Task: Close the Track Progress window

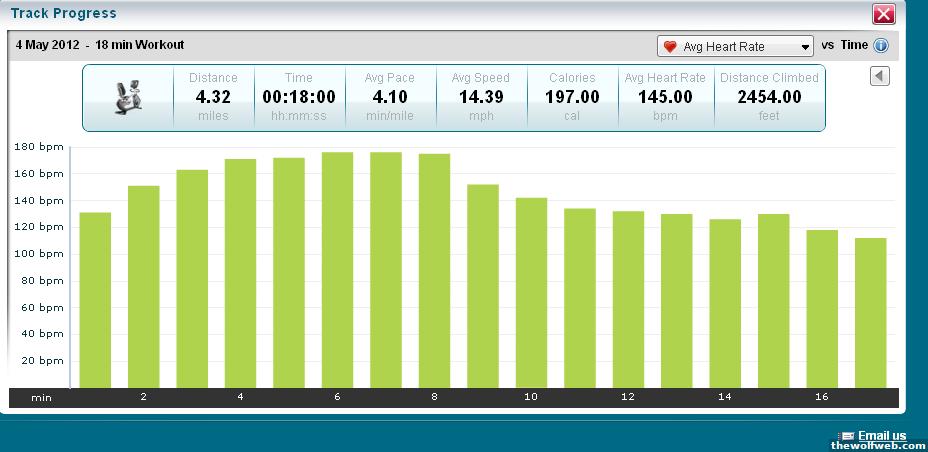Action: pos(883,14)
